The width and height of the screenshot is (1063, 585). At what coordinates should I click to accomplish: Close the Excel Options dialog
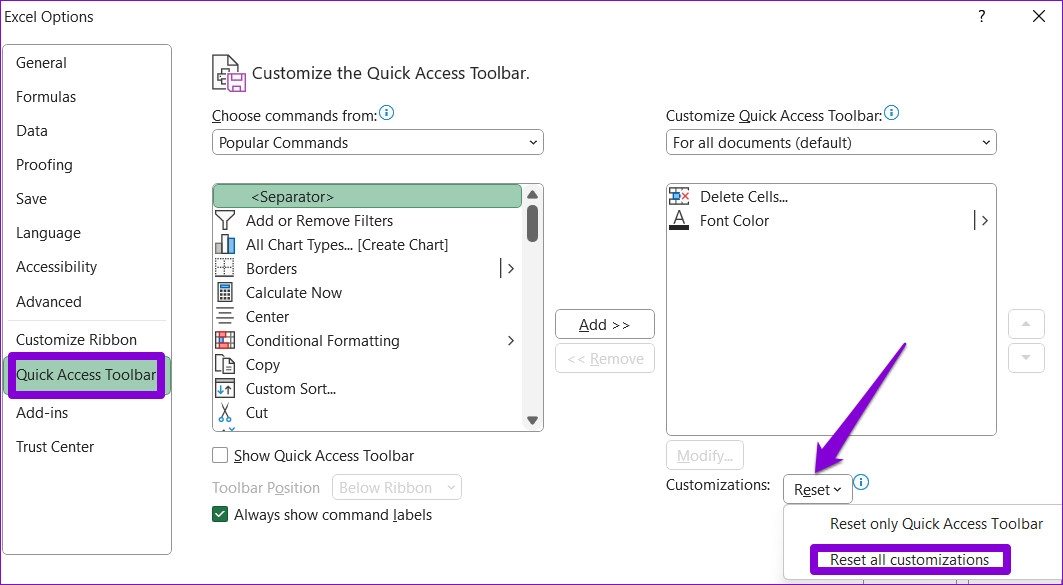[1039, 16]
